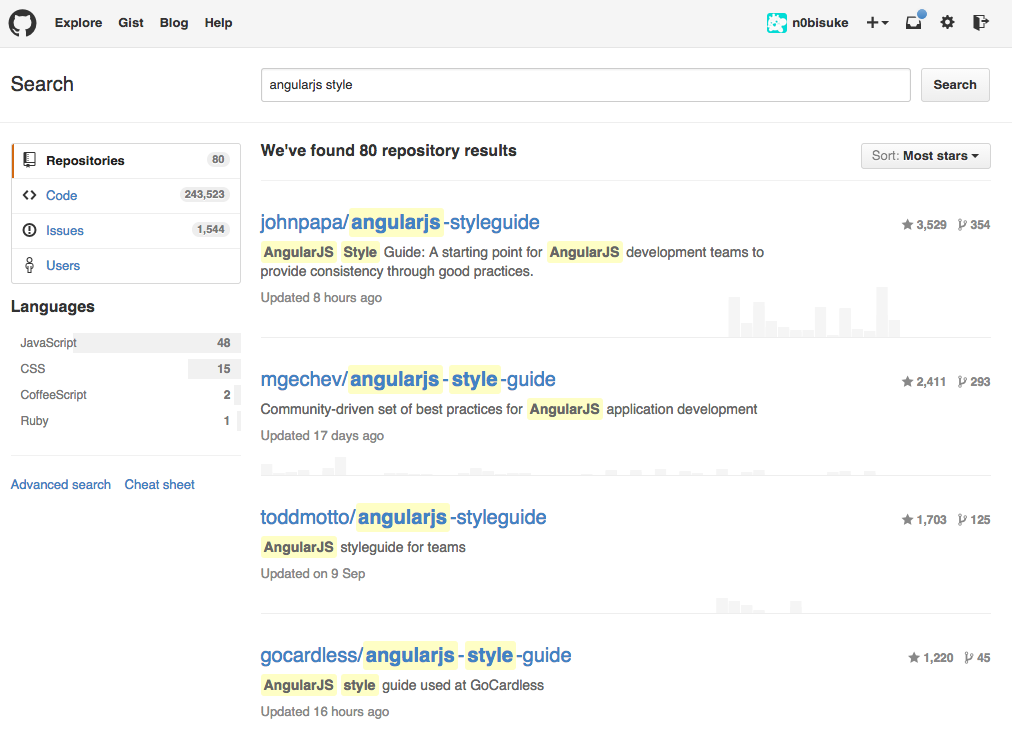Click 'We've found 80 repository results' heading
1012x738 pixels.
[x=389, y=150]
